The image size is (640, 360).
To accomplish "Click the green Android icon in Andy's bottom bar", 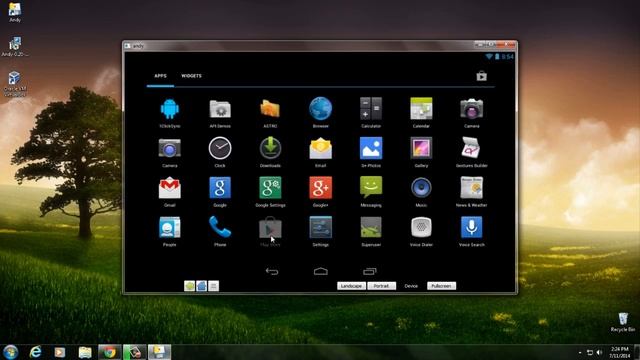I will [189, 286].
